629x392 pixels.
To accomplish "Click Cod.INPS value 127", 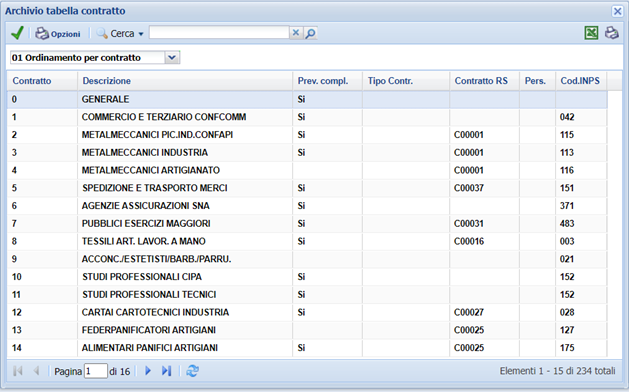I will [567, 330].
